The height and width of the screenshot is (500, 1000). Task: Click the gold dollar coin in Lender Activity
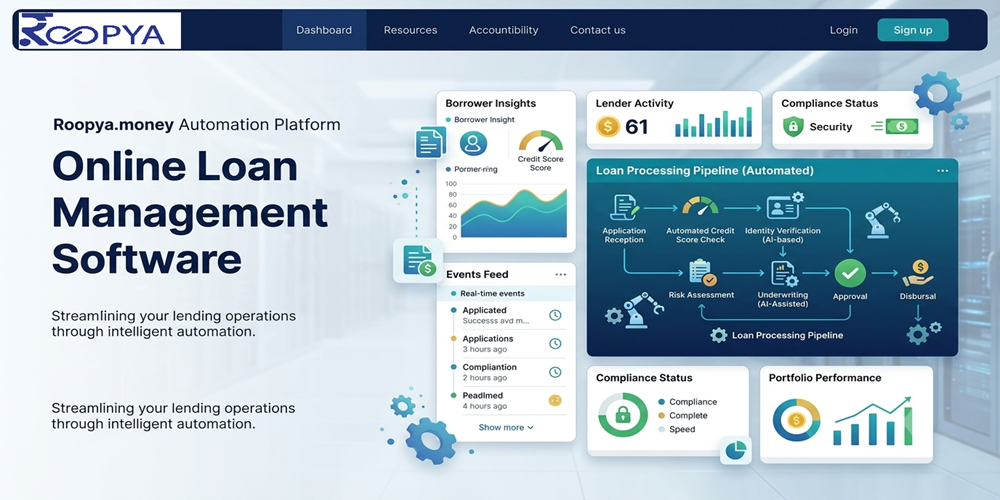pyautogui.click(x=607, y=126)
